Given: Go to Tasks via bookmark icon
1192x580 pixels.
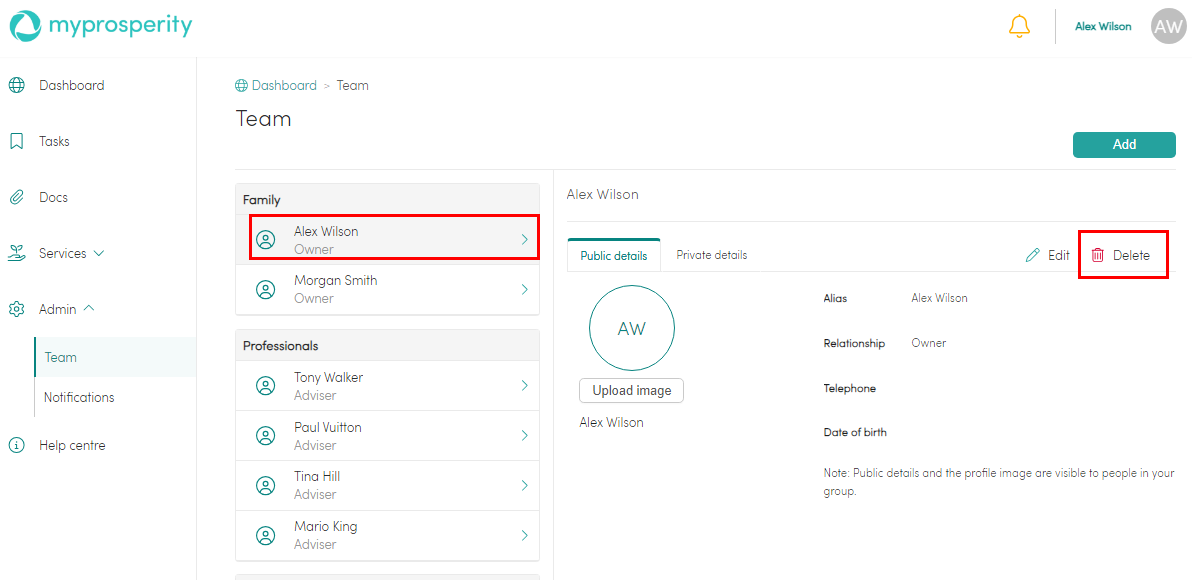Looking at the screenshot, I should [x=17, y=142].
